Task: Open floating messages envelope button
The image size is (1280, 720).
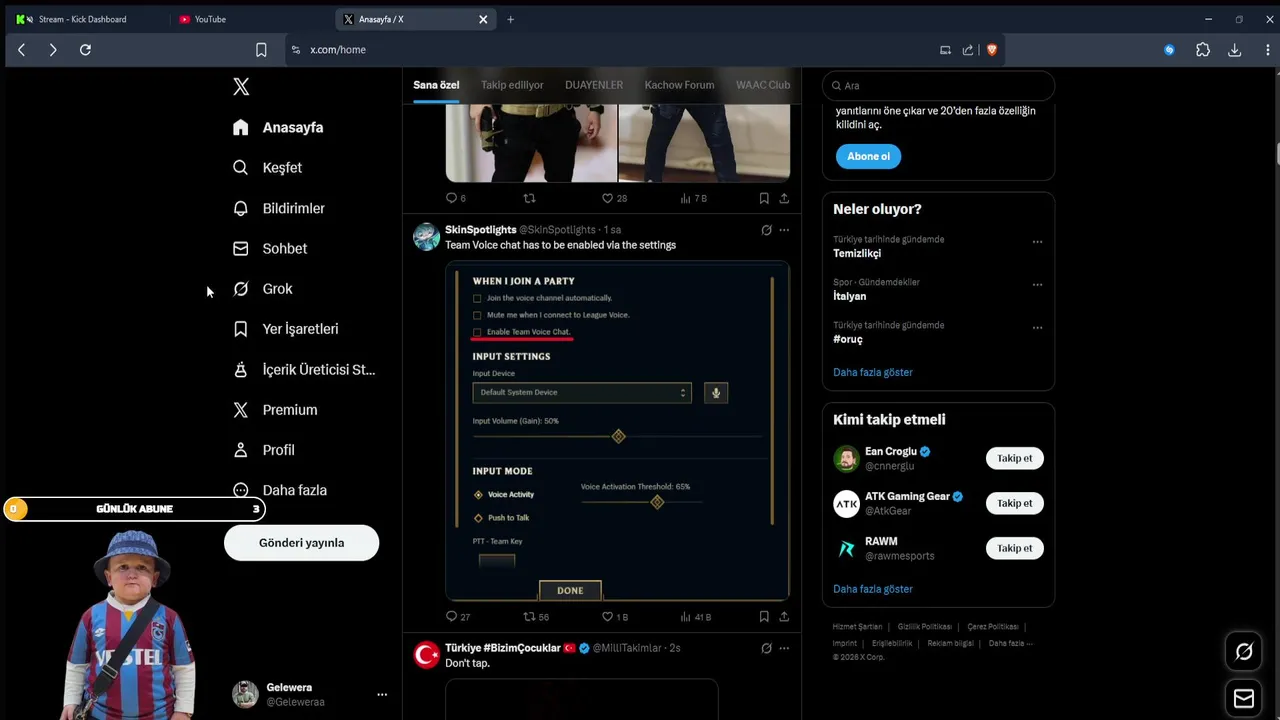Action: (x=1244, y=698)
